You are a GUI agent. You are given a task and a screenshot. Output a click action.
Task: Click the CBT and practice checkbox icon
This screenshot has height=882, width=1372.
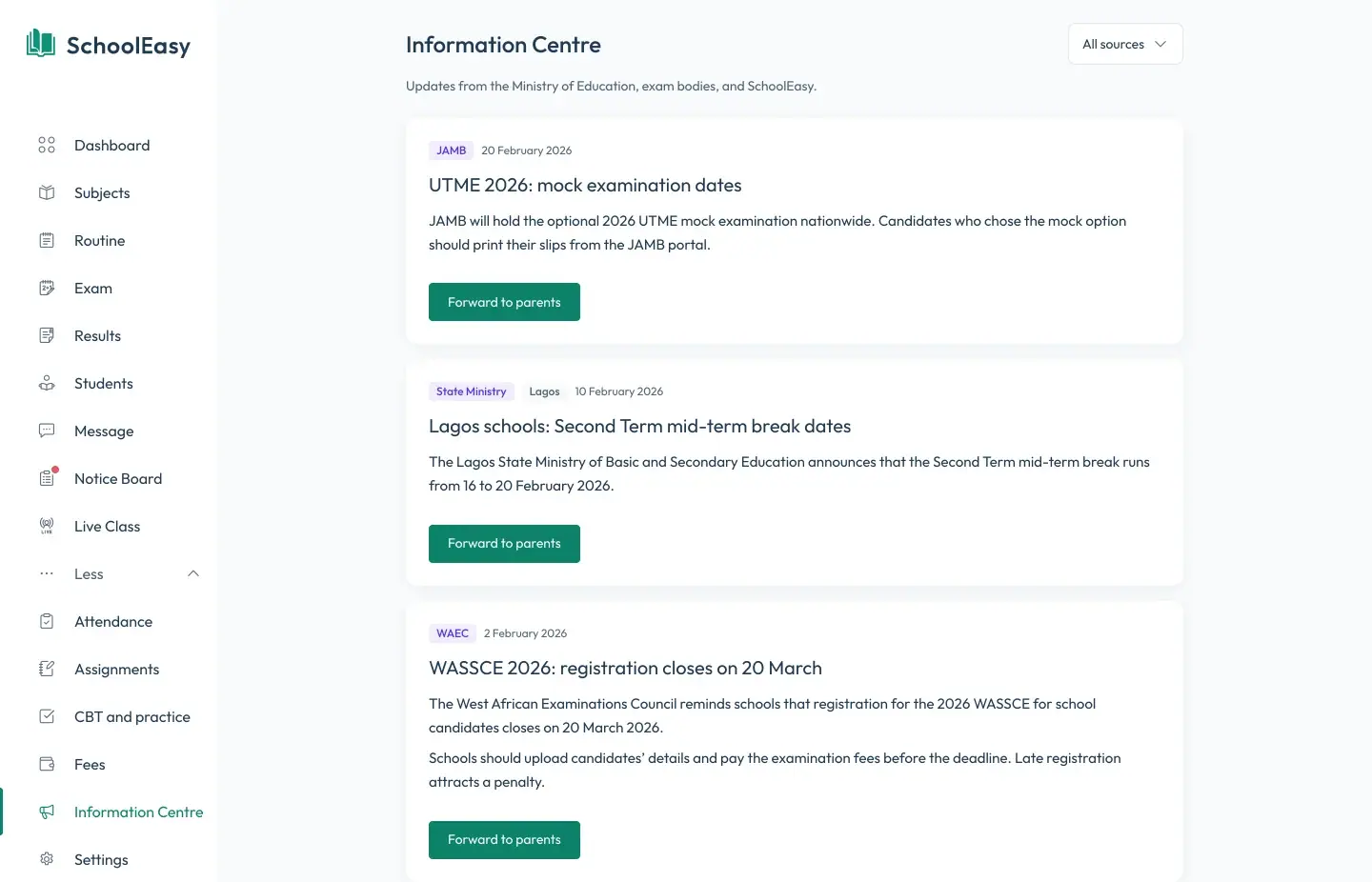click(x=47, y=716)
